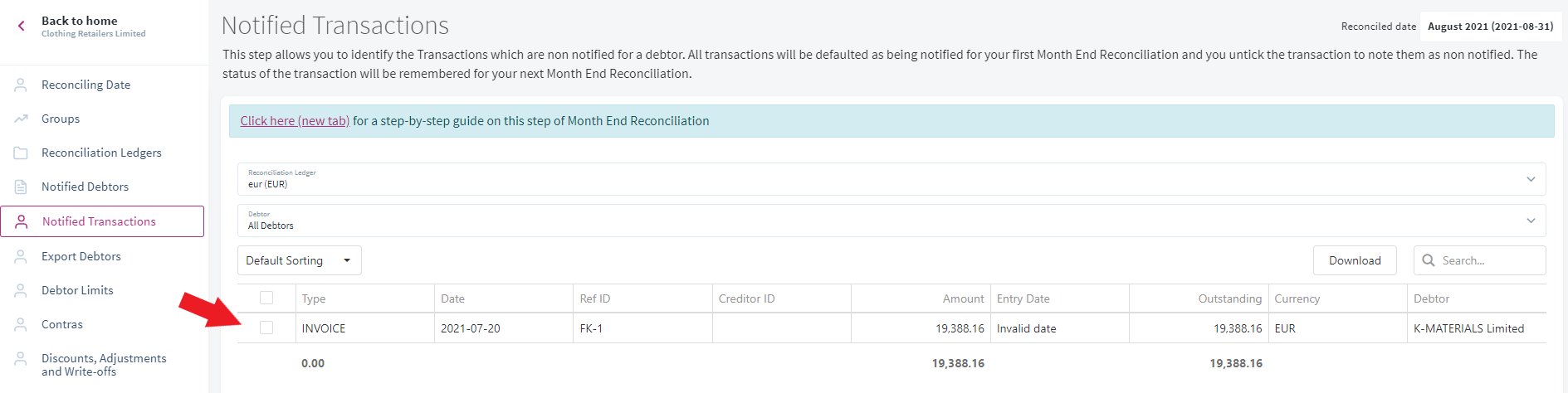Click the magnifier icon in search box
The image size is (1568, 393).
pos(1429,260)
